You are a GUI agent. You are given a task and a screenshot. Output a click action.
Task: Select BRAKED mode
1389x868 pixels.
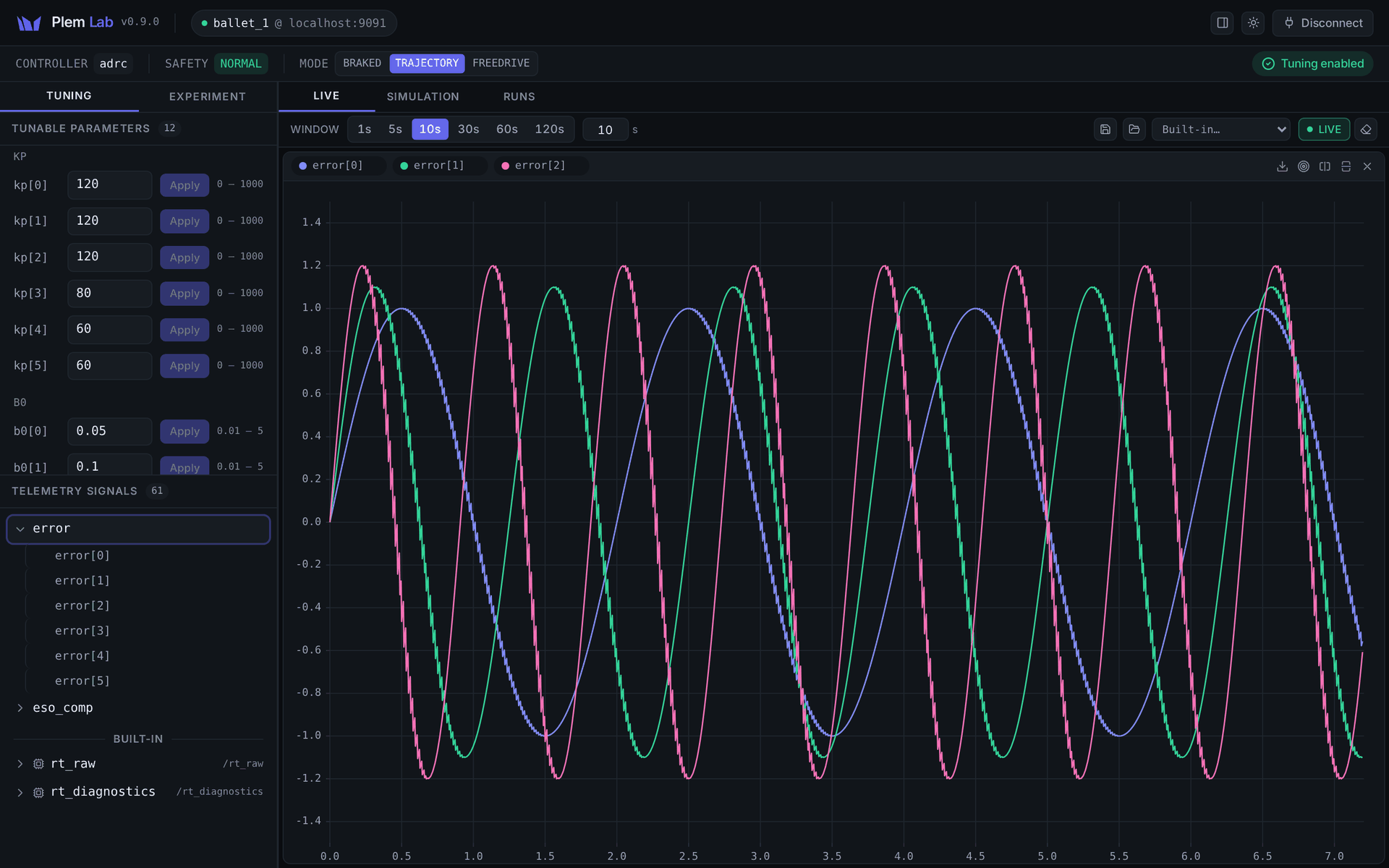coord(362,64)
